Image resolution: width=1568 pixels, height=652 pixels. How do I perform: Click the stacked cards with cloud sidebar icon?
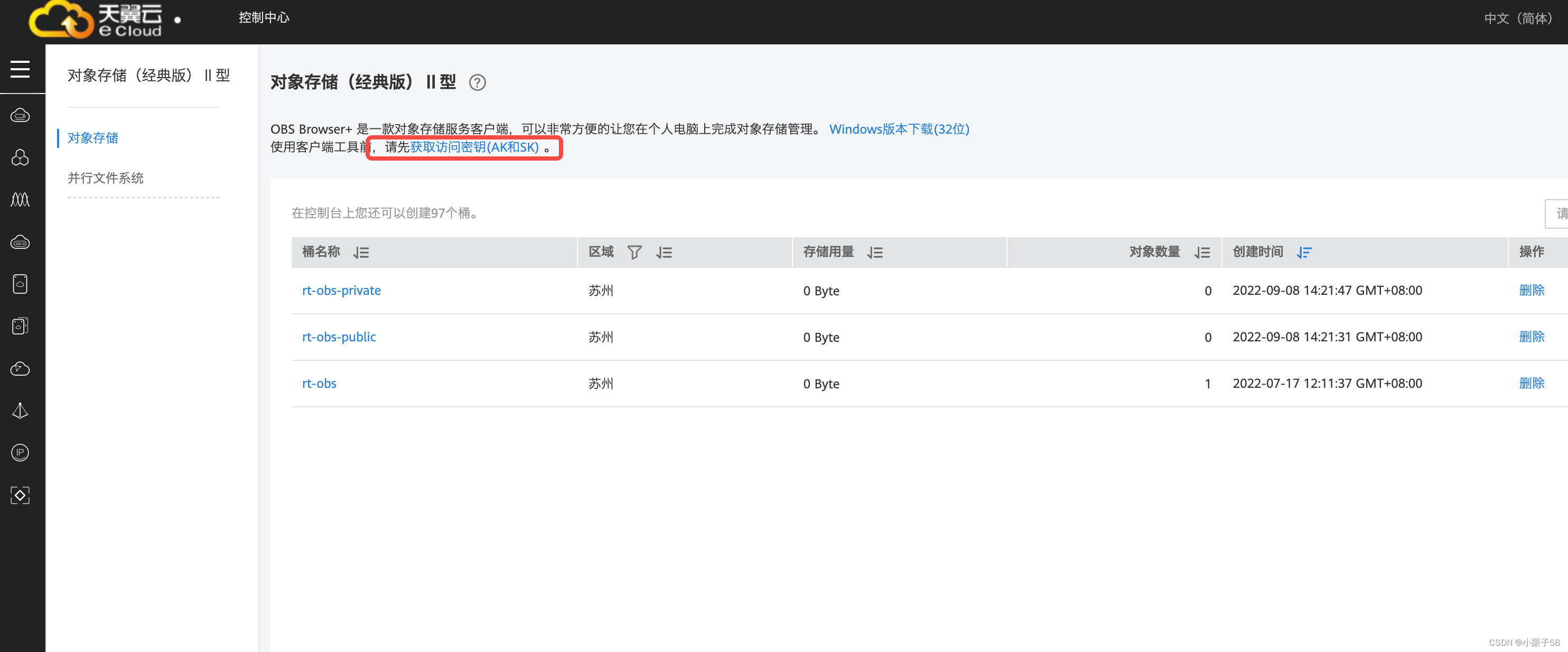point(20,325)
